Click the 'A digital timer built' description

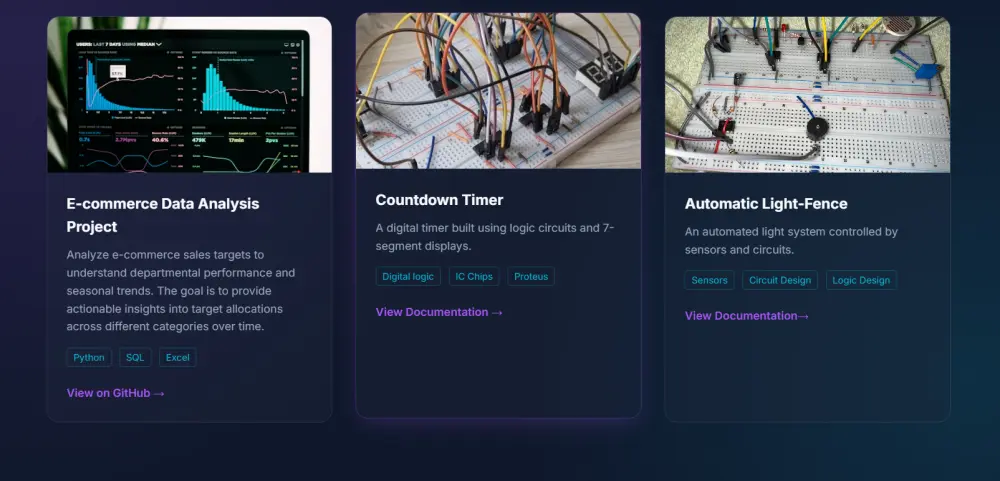click(495, 237)
